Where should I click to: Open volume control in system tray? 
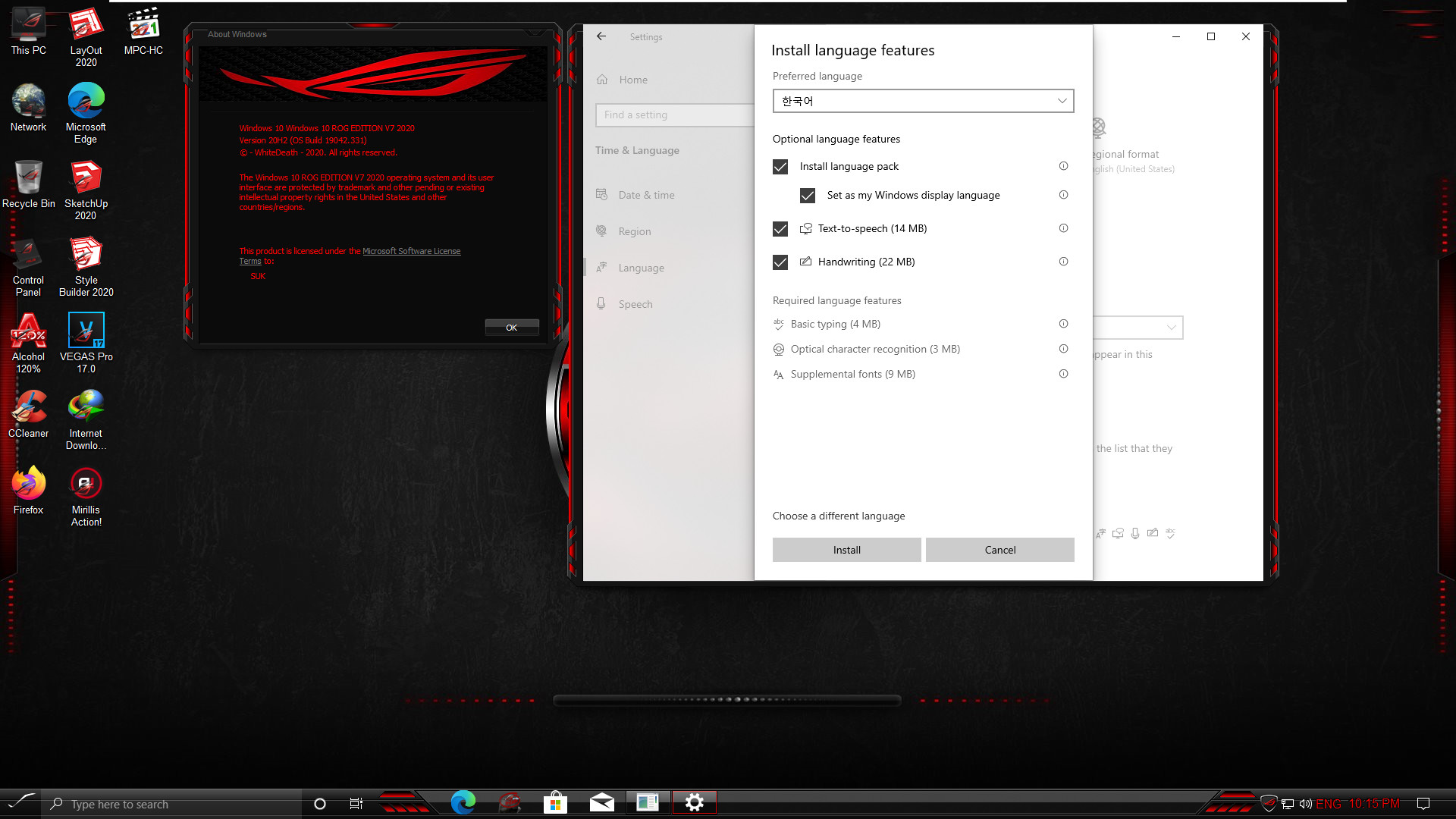(1305, 804)
